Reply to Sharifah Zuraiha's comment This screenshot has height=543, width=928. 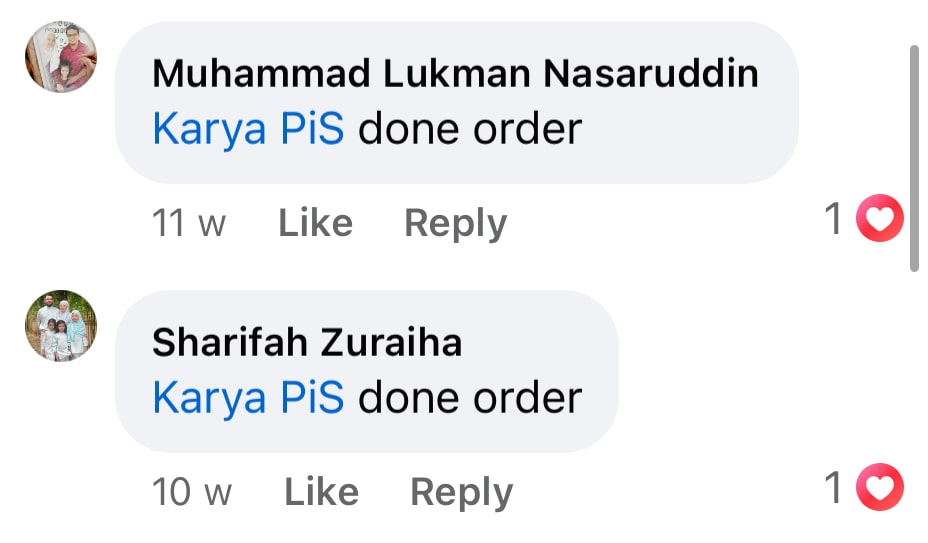(x=461, y=493)
